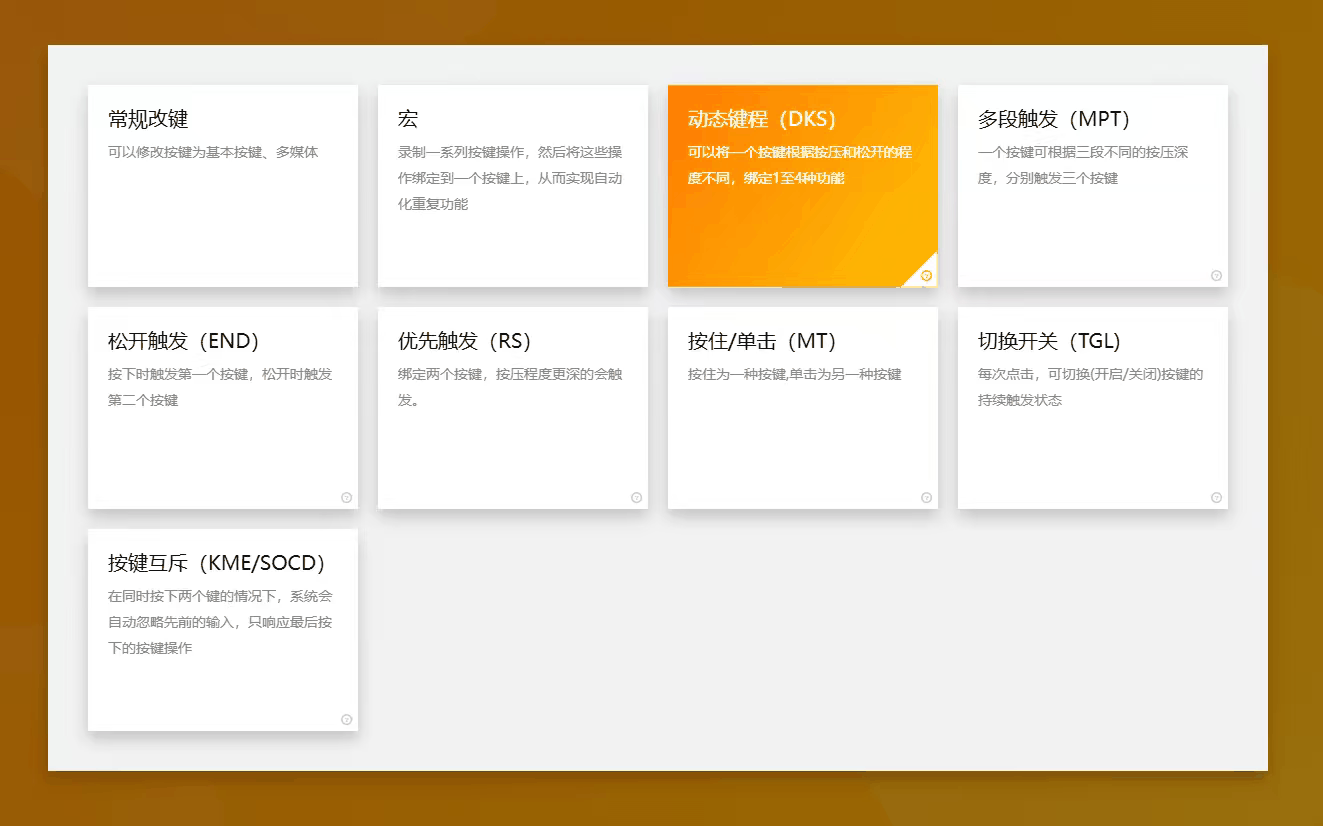Click help icon on 按住/单击 (MT) card
Image resolution: width=1323 pixels, height=826 pixels.
tap(926, 498)
